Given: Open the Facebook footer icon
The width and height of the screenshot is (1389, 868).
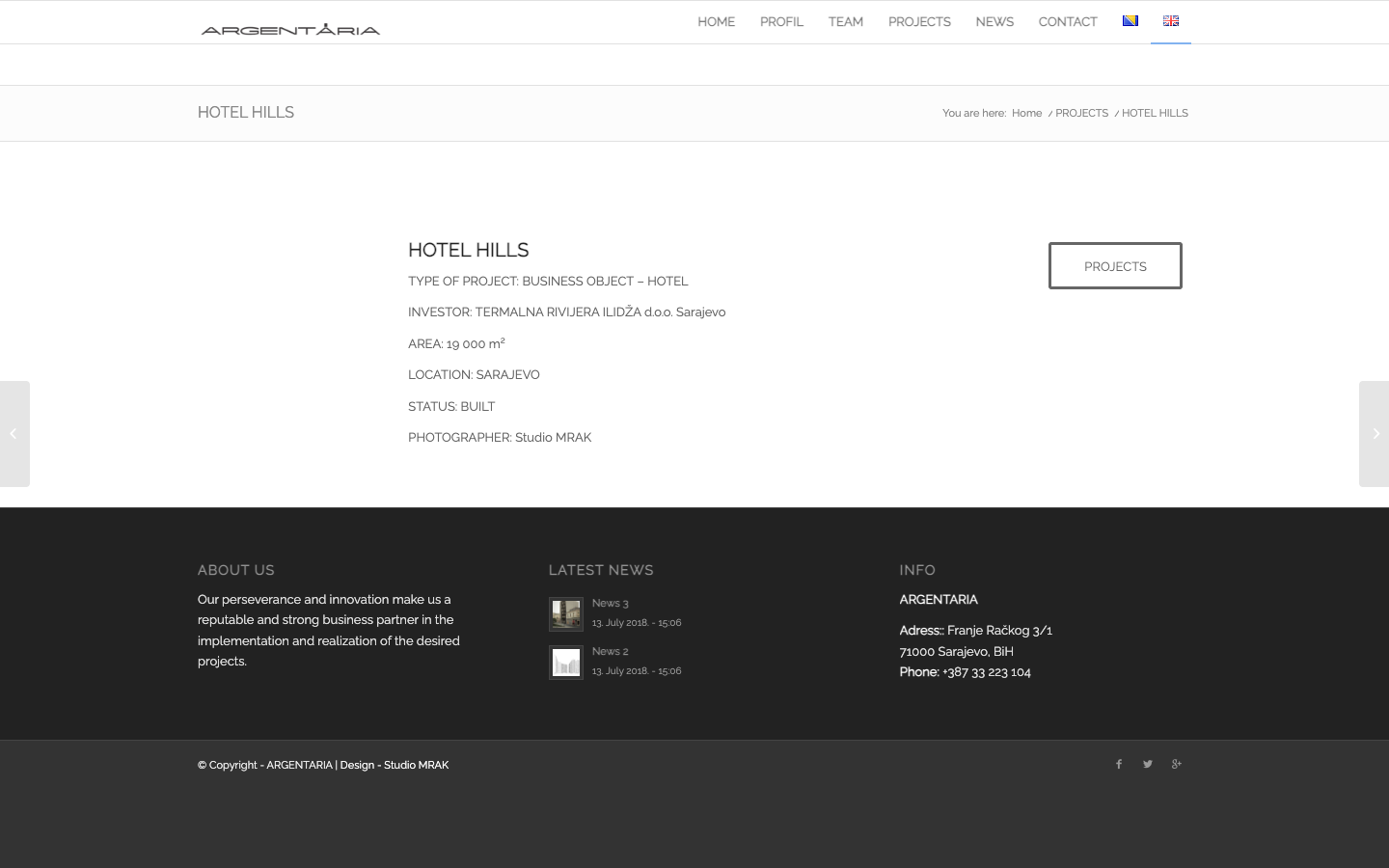Looking at the screenshot, I should pyautogui.click(x=1119, y=764).
